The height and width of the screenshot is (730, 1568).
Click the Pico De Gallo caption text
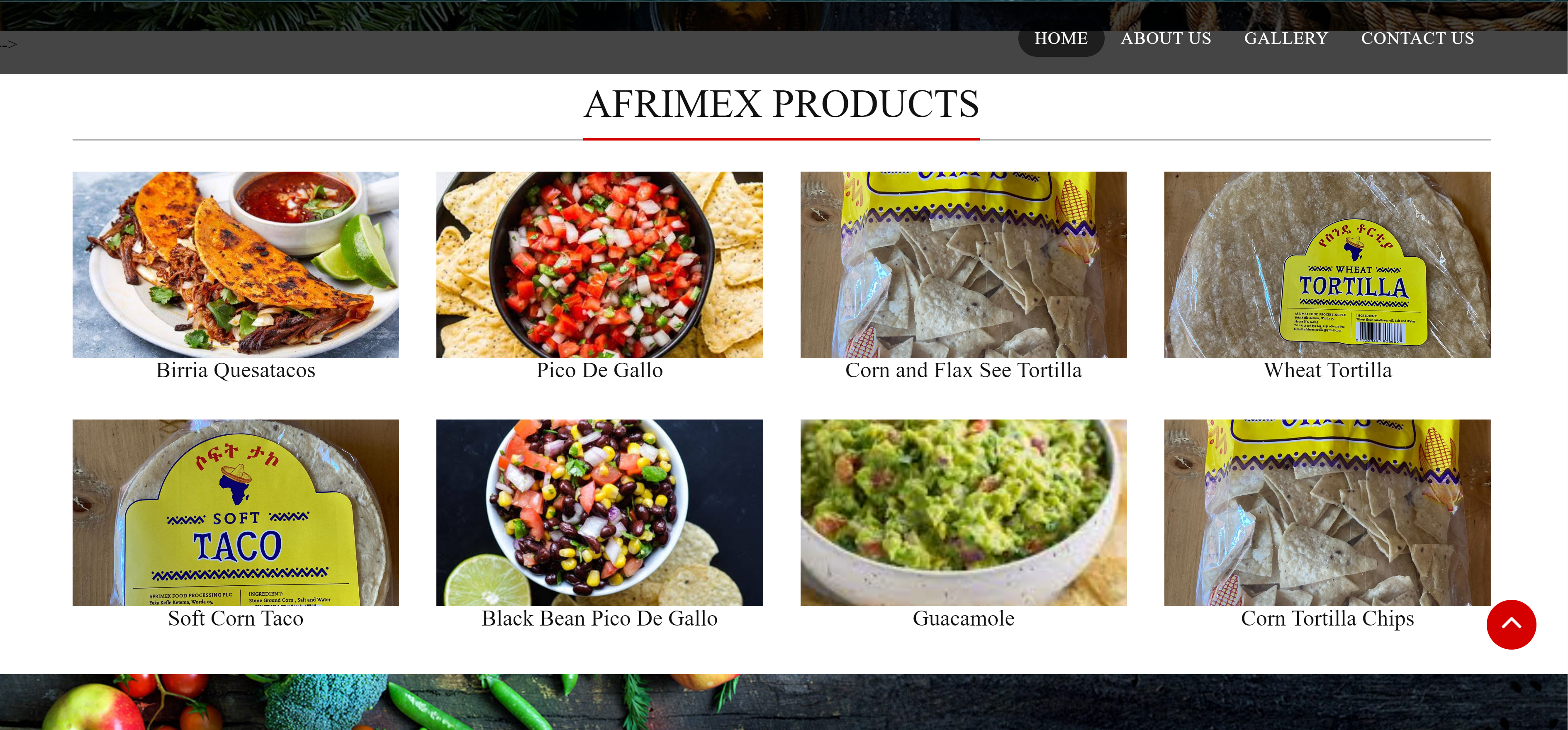pyautogui.click(x=599, y=371)
